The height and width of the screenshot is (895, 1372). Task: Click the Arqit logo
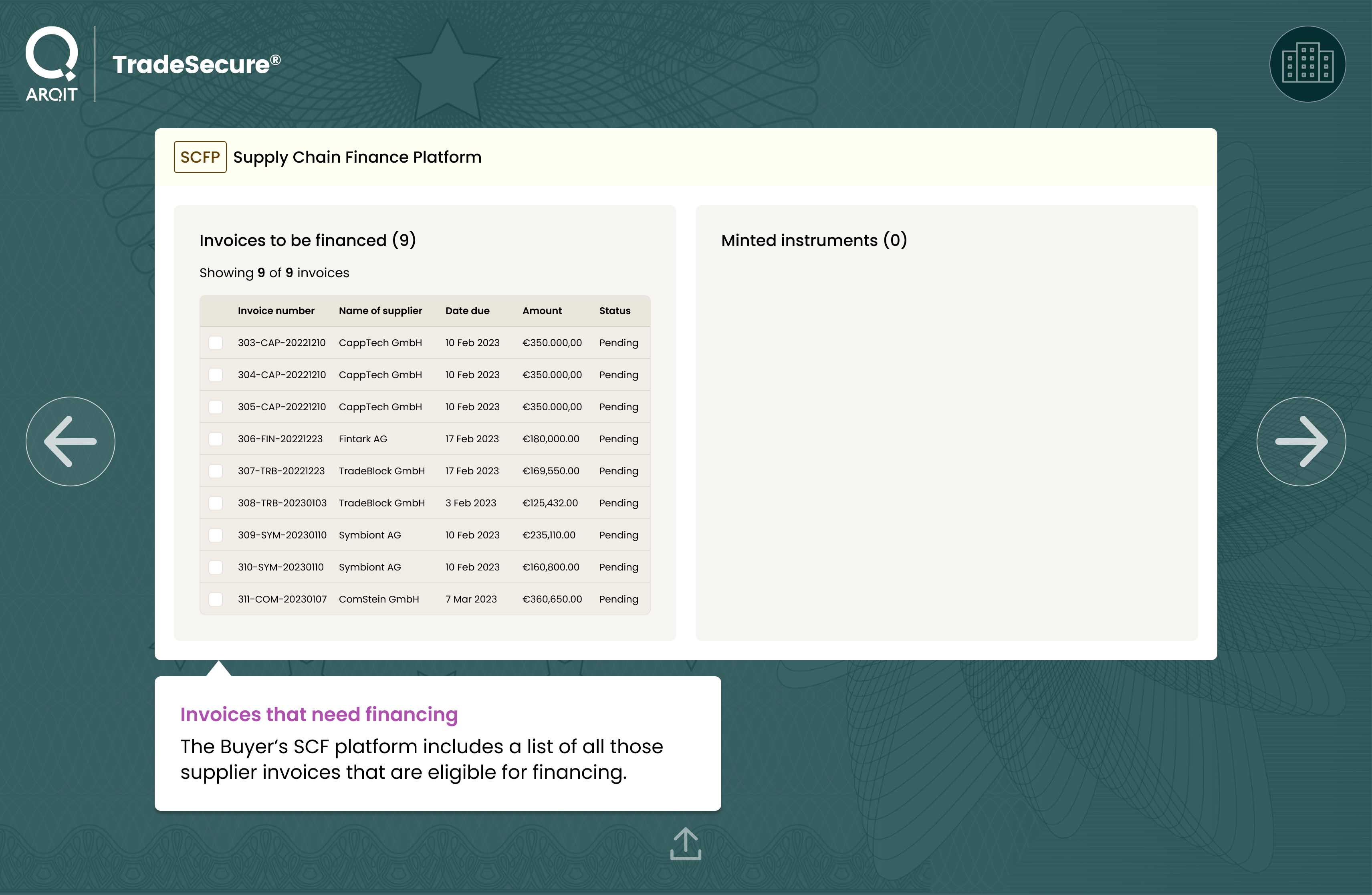pos(51,64)
